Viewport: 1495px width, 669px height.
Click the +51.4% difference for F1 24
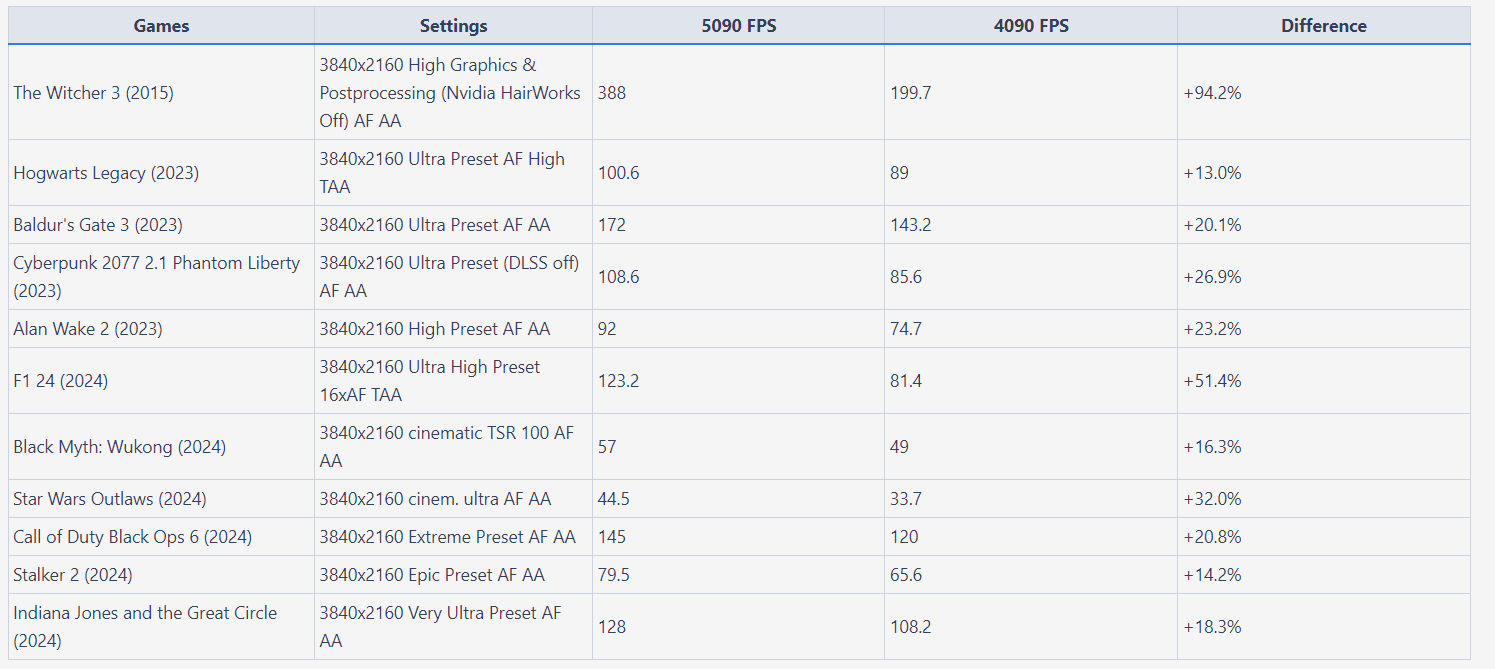click(1211, 381)
